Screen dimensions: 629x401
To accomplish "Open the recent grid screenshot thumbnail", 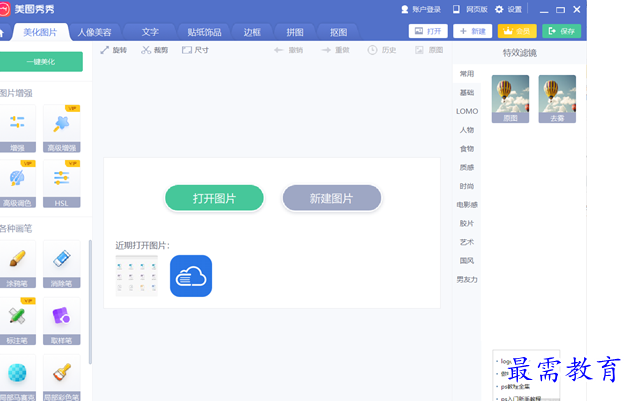I will click(136, 276).
